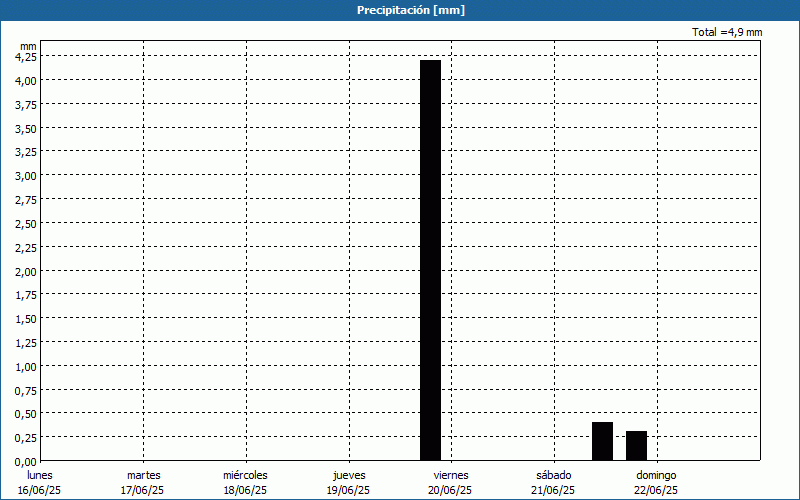The height and width of the screenshot is (500, 800).
Task: Click the 3,00 y-axis value
Action: tap(26, 176)
